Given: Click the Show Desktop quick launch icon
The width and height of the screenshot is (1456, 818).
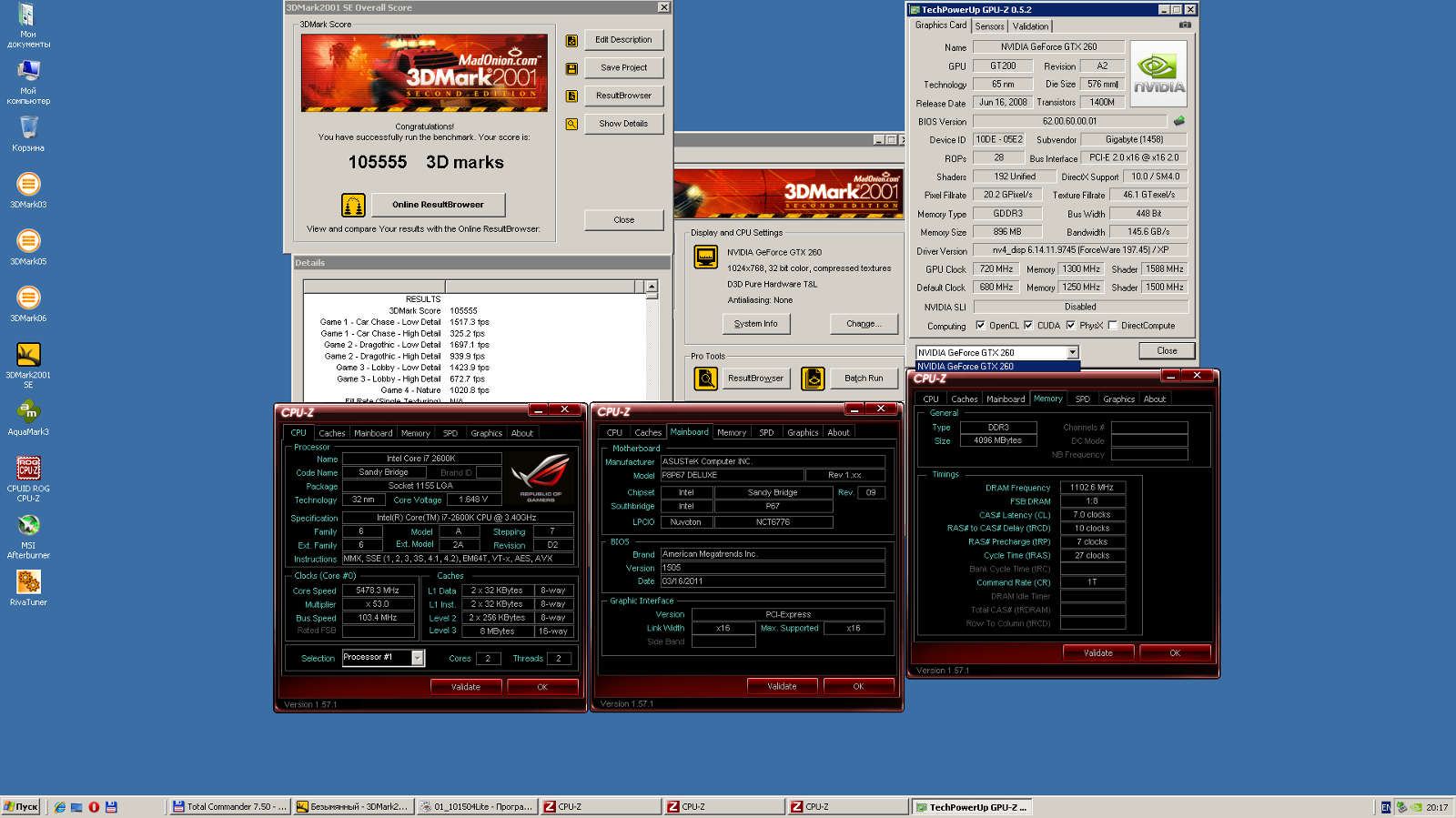Looking at the screenshot, I should click(x=76, y=807).
